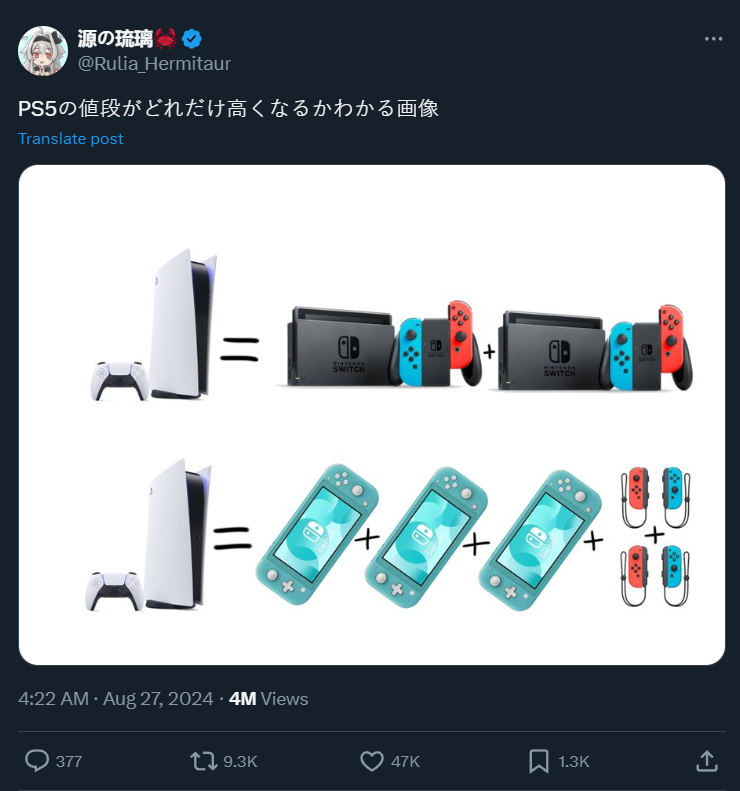Click the 4:22 AM Aug 27, 2024 timestamp

pos(116,699)
